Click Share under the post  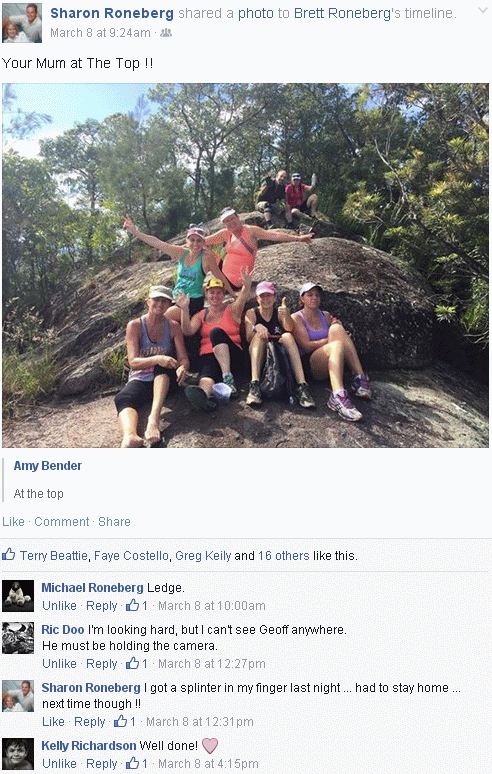(114, 522)
